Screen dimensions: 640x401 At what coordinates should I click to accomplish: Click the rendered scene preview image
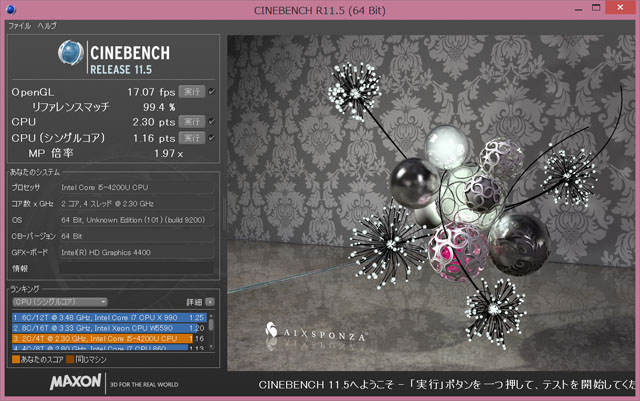(431, 203)
